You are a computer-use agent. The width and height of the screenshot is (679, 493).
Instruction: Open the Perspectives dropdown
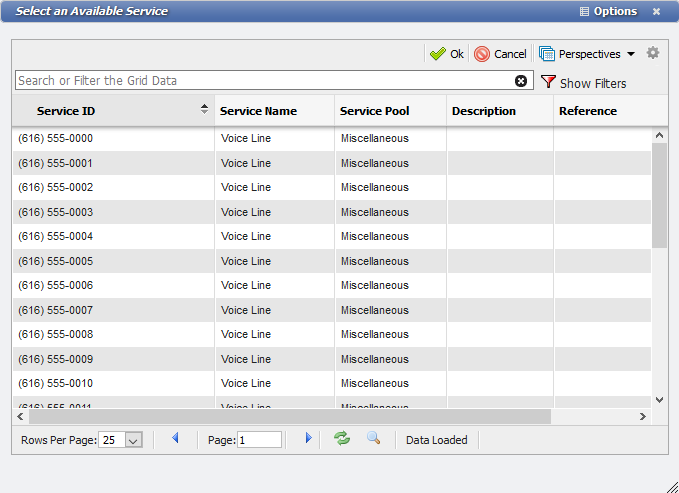(x=587, y=54)
